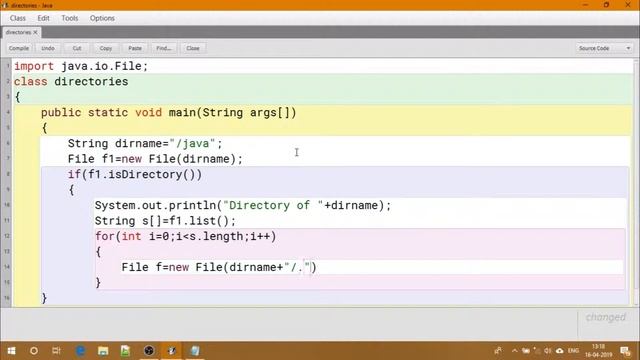Click line number 12 in the gutter
The width and height of the screenshot is (640, 360).
[7, 236]
